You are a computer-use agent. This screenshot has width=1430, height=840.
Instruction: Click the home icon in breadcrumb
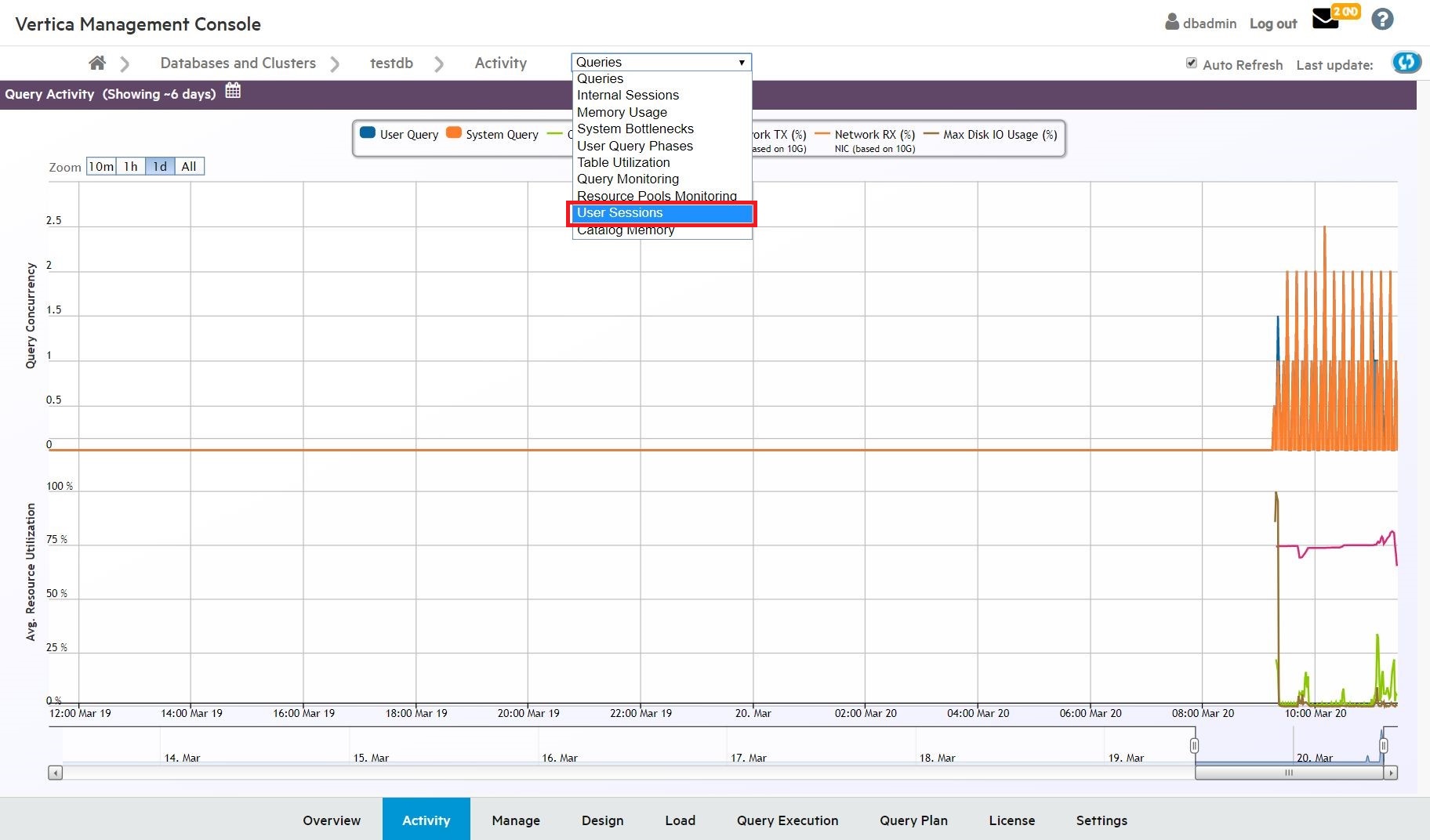97,63
